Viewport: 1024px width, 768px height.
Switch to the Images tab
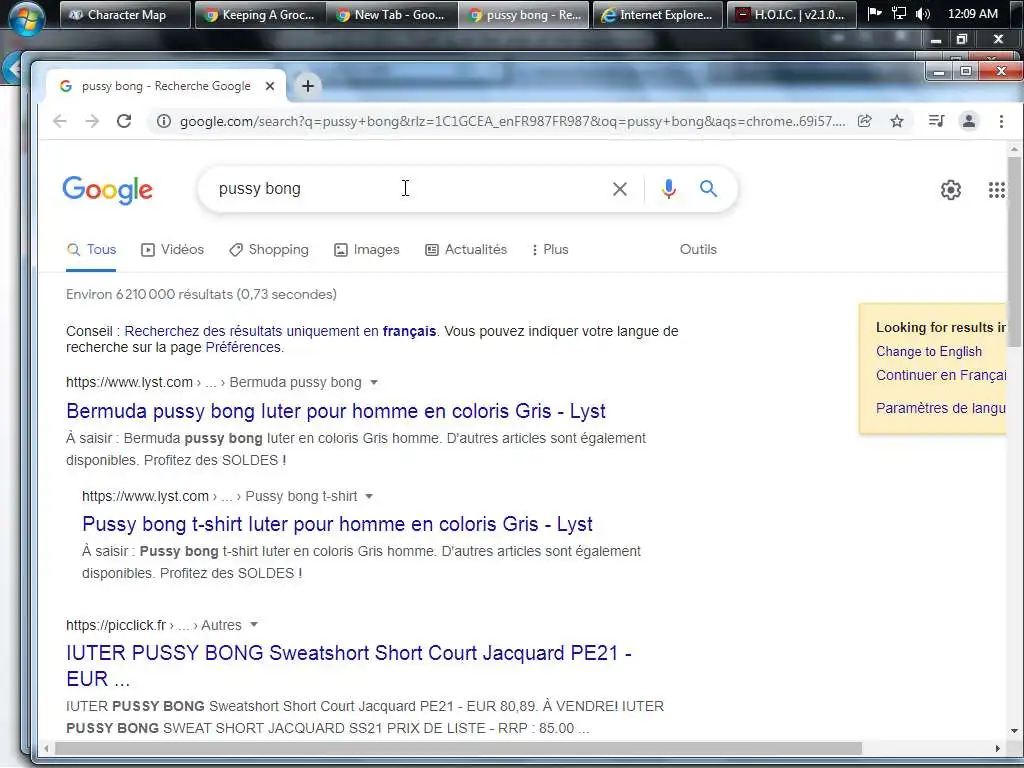(x=366, y=249)
